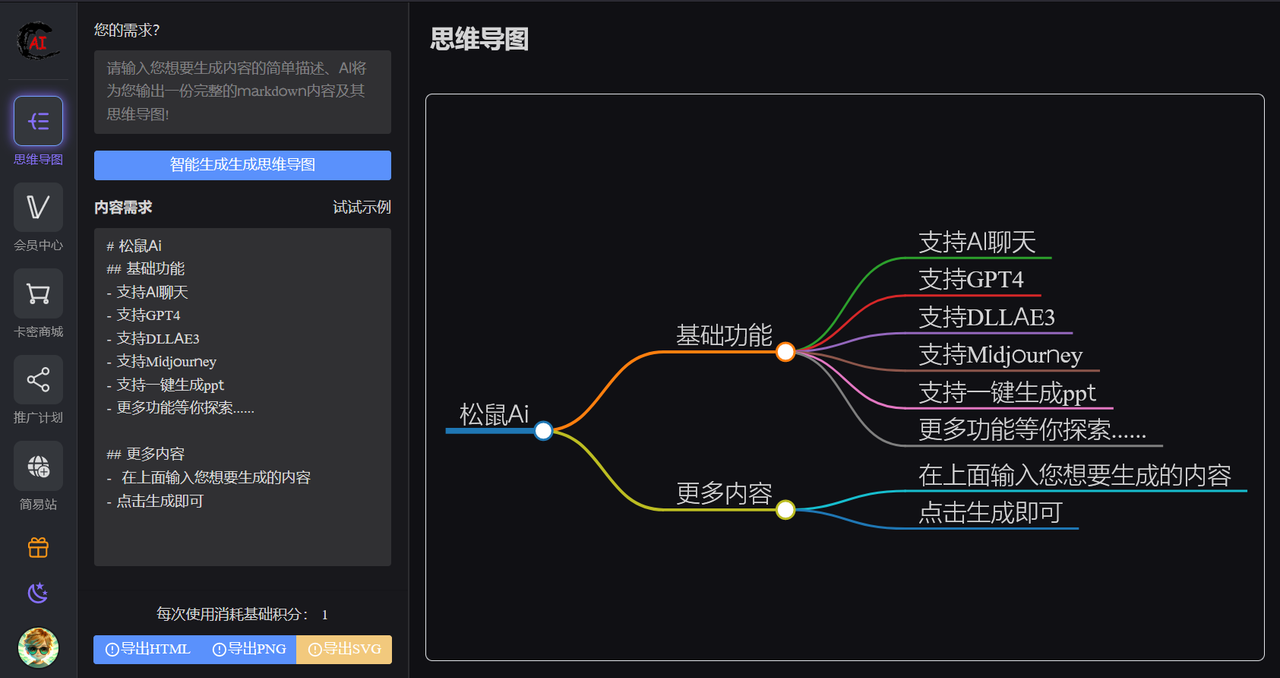Click '## 更多内容' line in editor

(145, 454)
